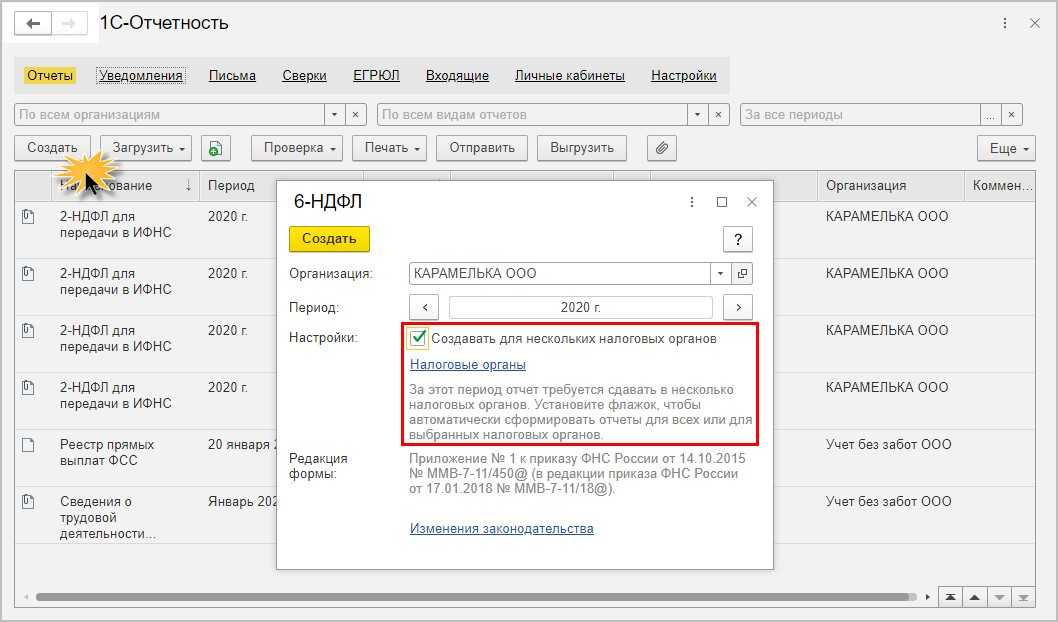1058x622 pixels.
Task: Open the main window kebab menu
Action: pos(1005,23)
